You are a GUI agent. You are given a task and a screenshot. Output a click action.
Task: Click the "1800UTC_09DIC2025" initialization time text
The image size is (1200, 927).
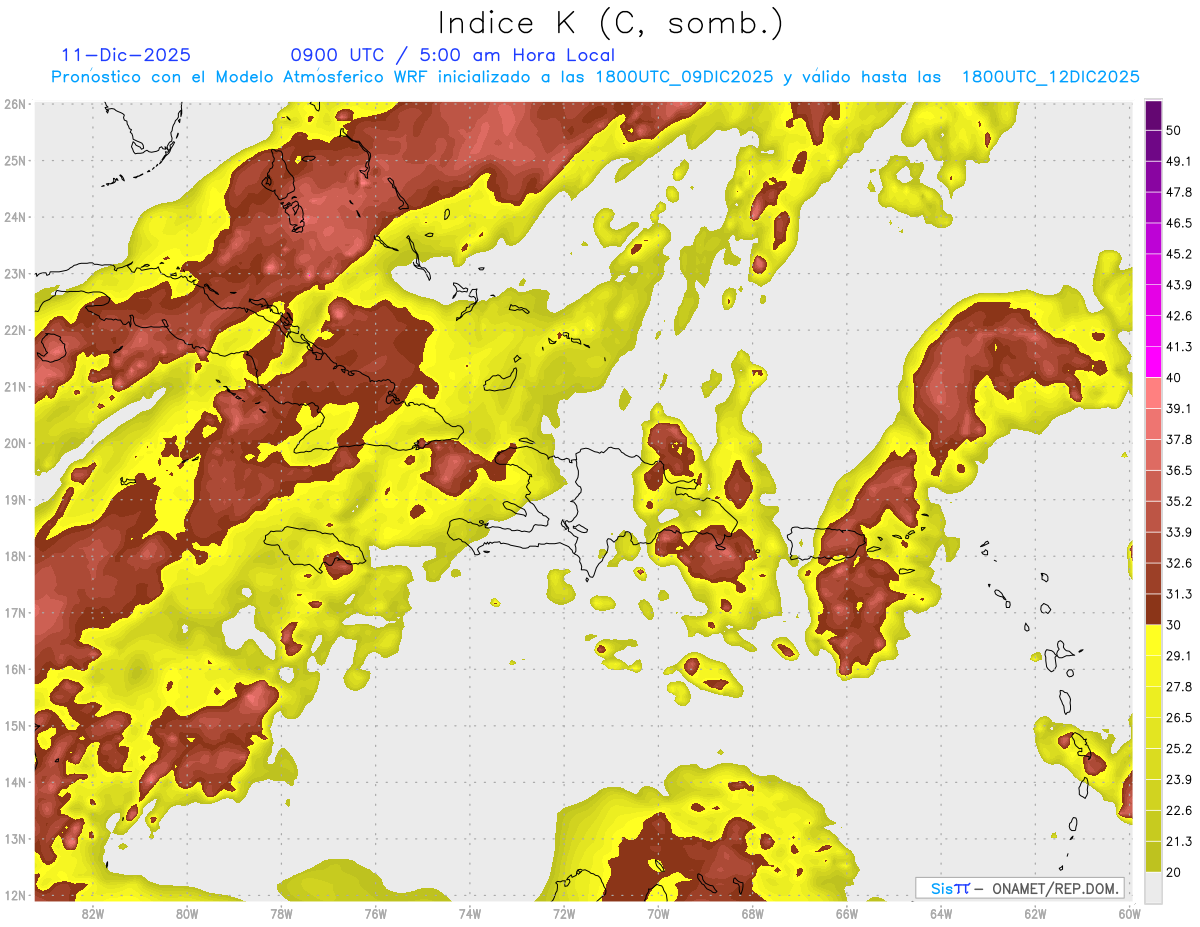[684, 77]
